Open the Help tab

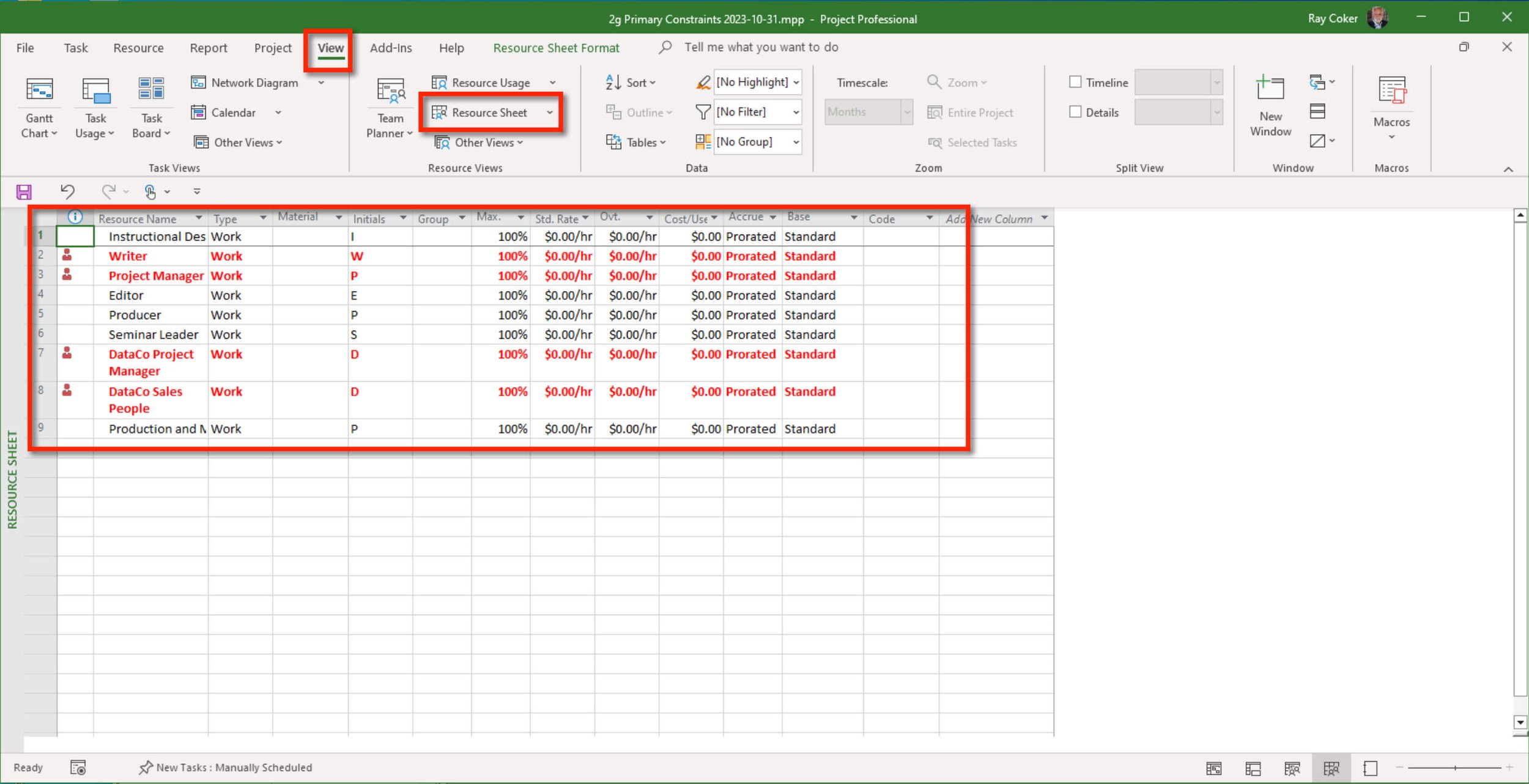451,48
